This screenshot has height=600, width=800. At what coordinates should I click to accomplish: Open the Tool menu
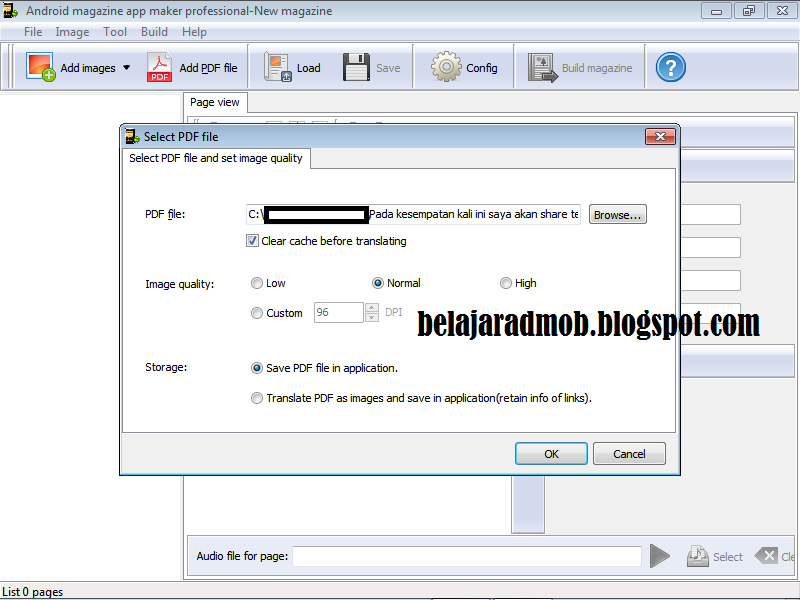point(115,32)
